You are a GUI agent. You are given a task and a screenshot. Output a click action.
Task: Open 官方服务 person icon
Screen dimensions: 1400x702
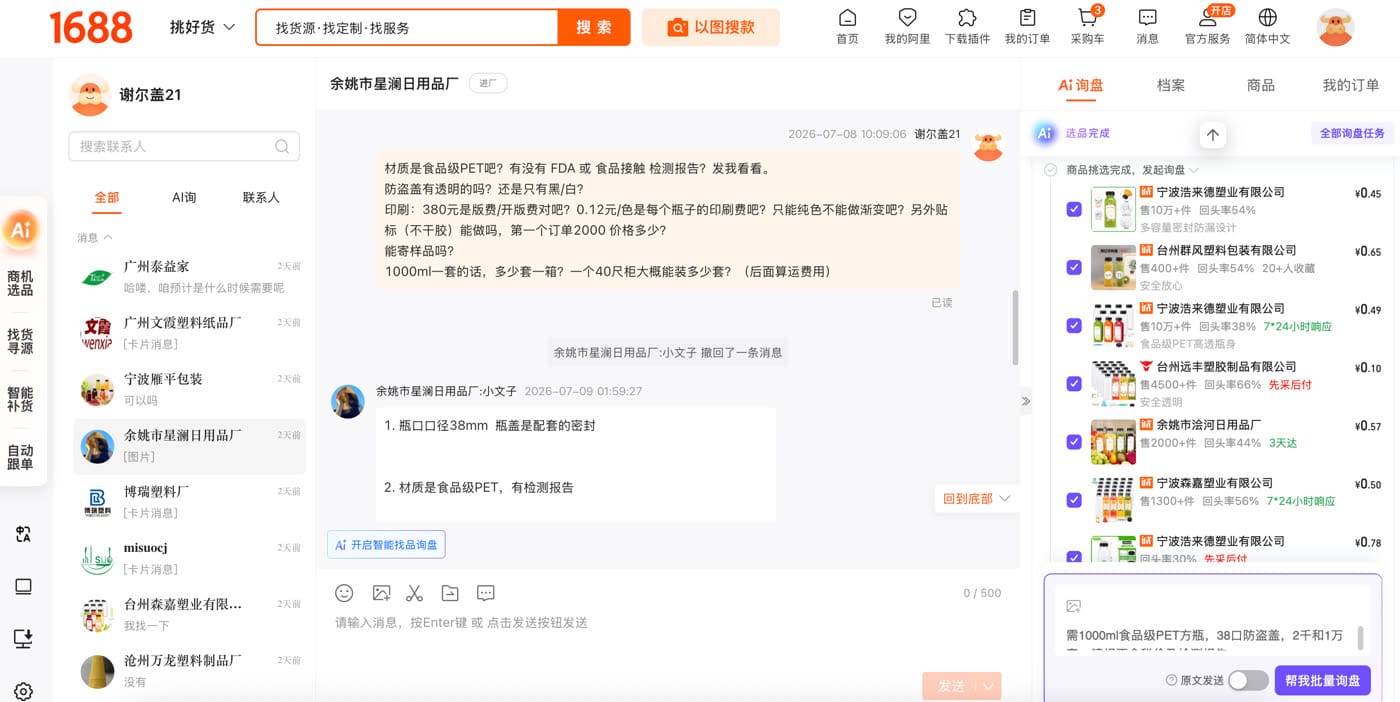tap(1207, 18)
